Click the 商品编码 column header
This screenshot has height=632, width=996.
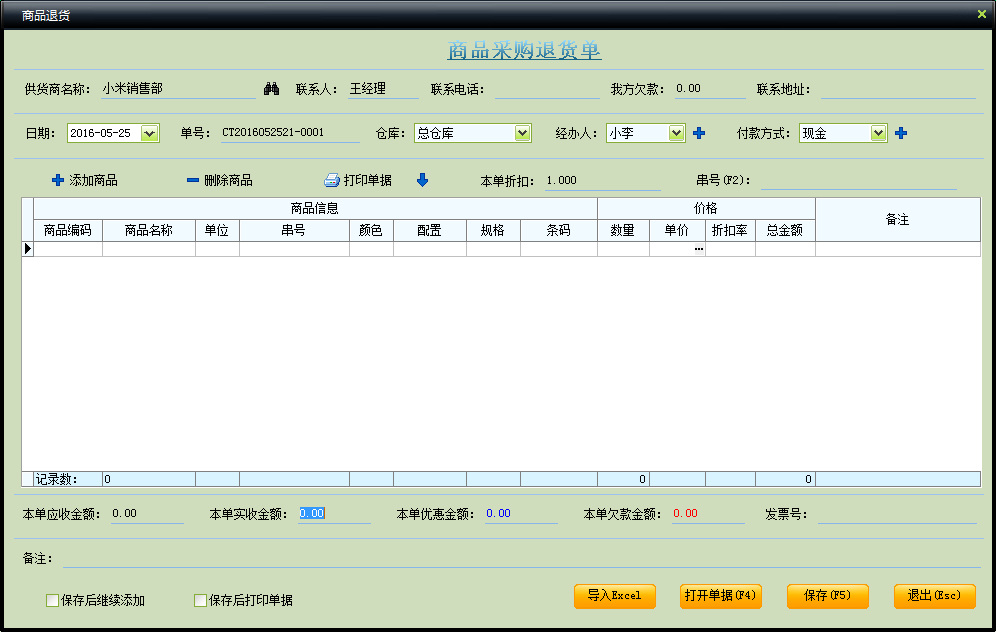coord(68,231)
